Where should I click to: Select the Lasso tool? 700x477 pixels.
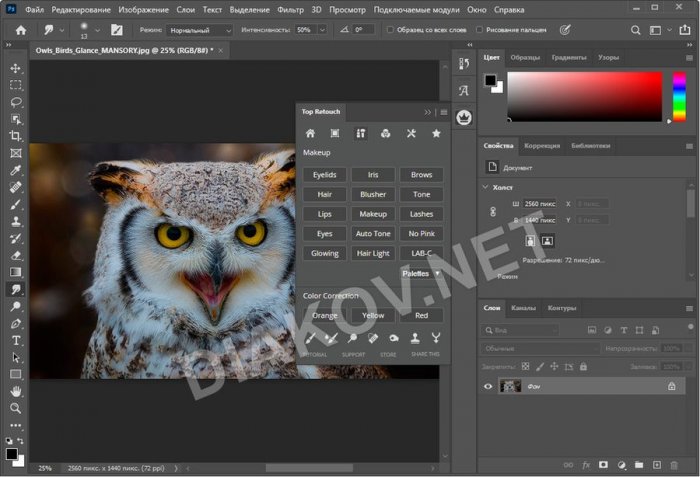coord(16,102)
